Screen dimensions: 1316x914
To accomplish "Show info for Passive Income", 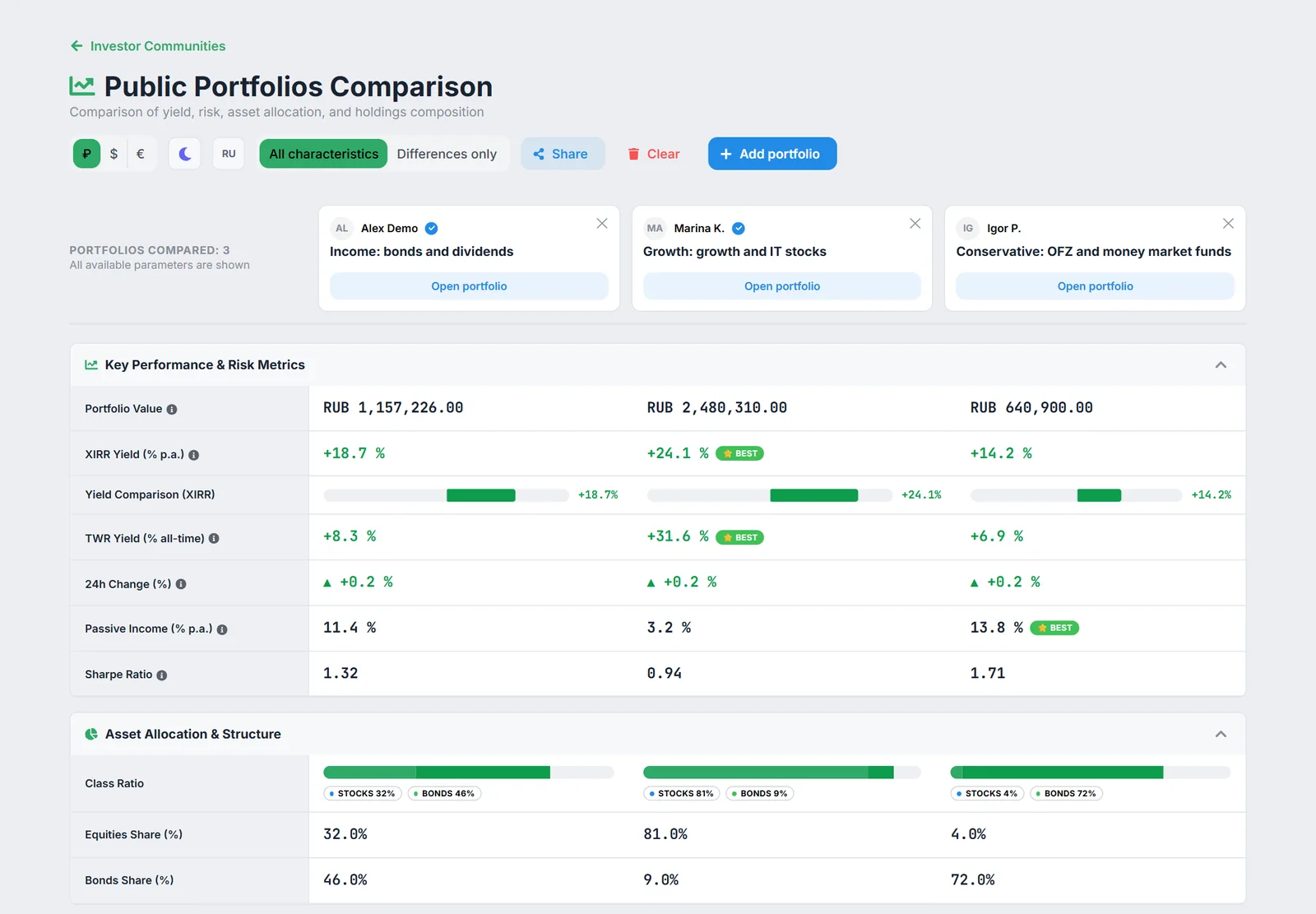I will point(222,629).
